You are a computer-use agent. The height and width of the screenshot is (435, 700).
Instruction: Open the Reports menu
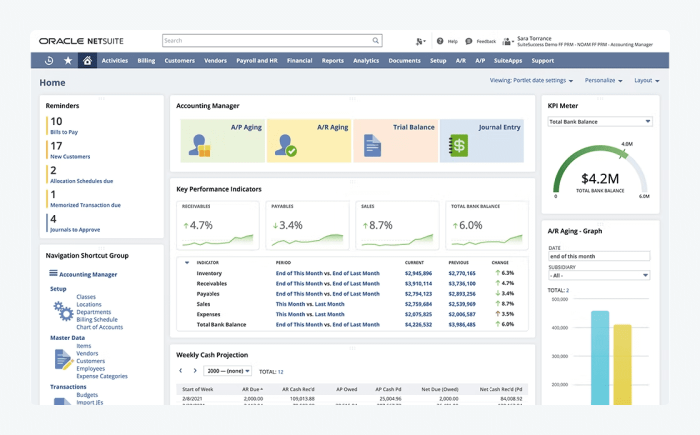tap(333, 60)
